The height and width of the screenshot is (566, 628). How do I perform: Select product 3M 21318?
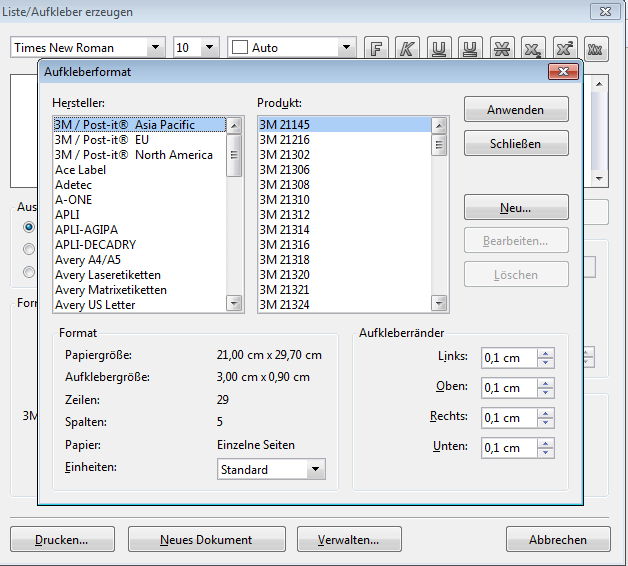345,260
